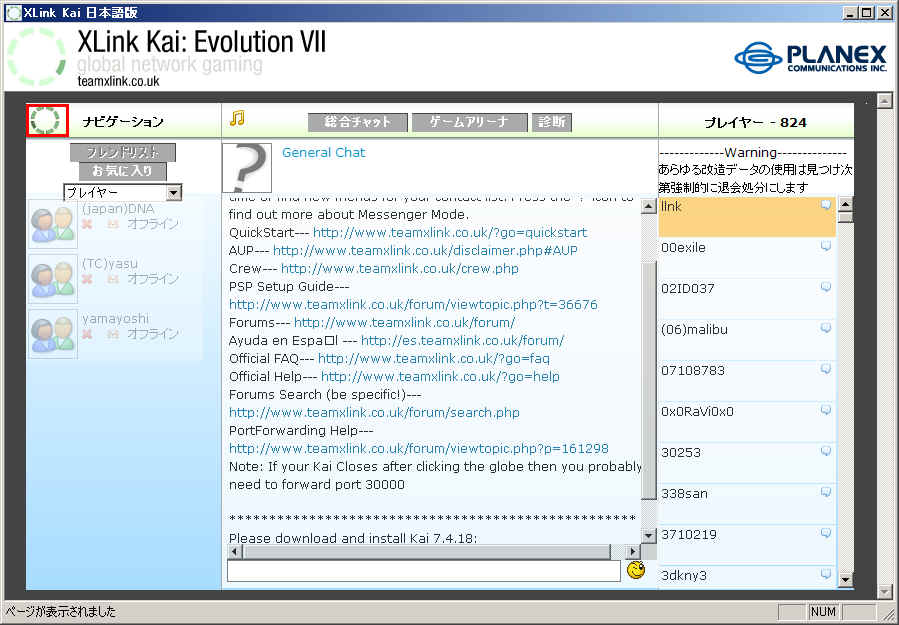Click the outer page scroll down arrow
This screenshot has height=625, width=899.
pos(885,591)
